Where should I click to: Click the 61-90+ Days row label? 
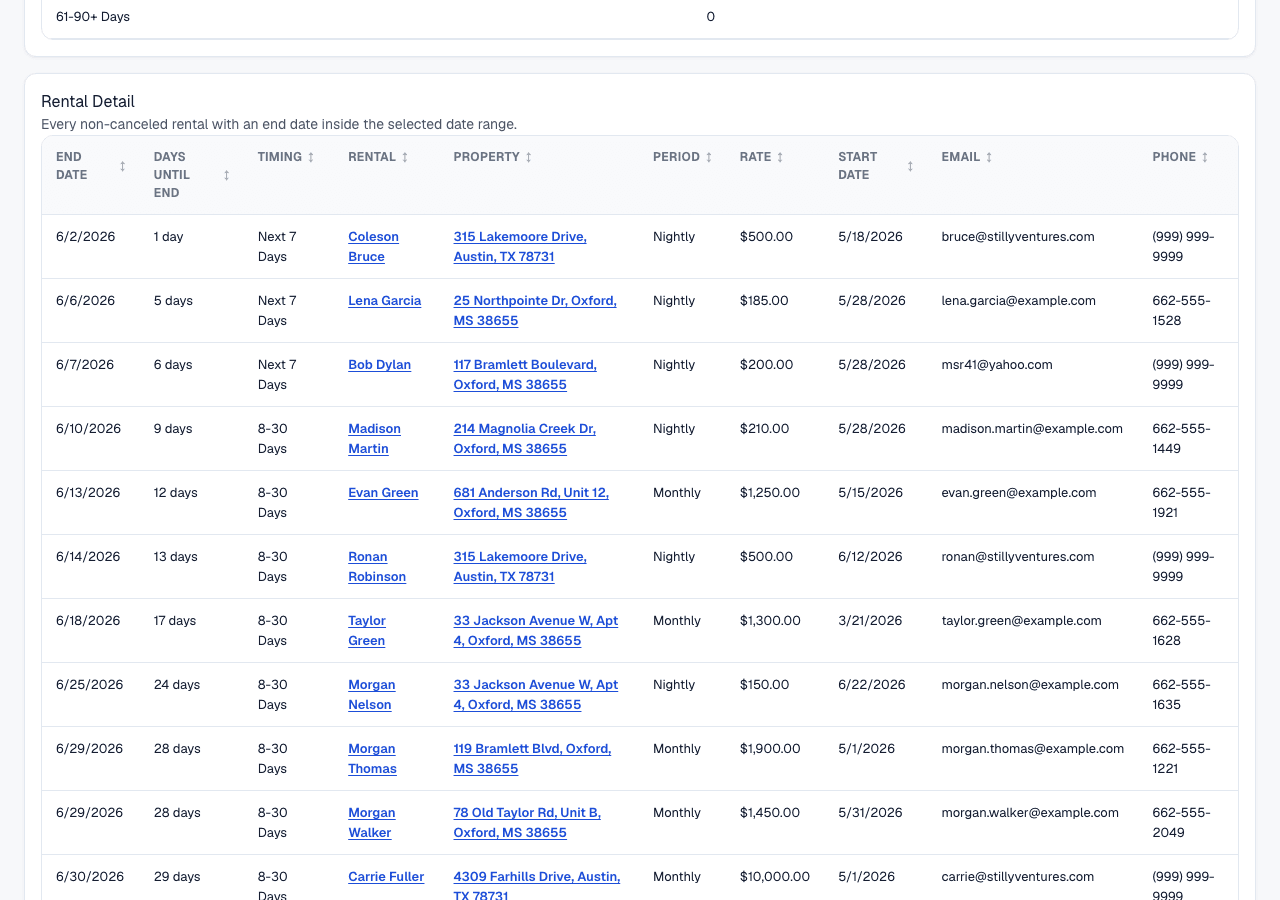pyautogui.click(x=93, y=17)
